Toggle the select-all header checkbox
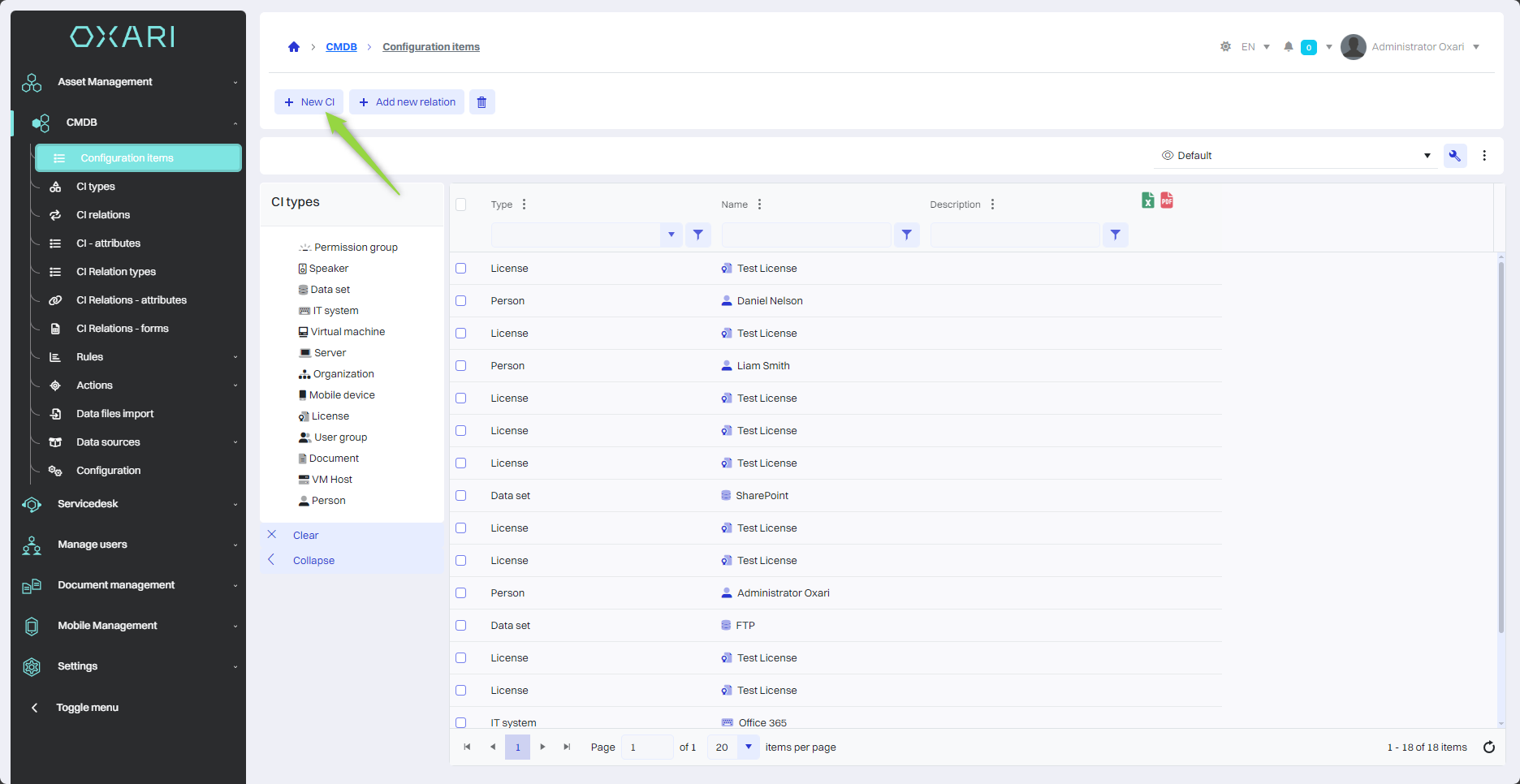 (x=461, y=205)
